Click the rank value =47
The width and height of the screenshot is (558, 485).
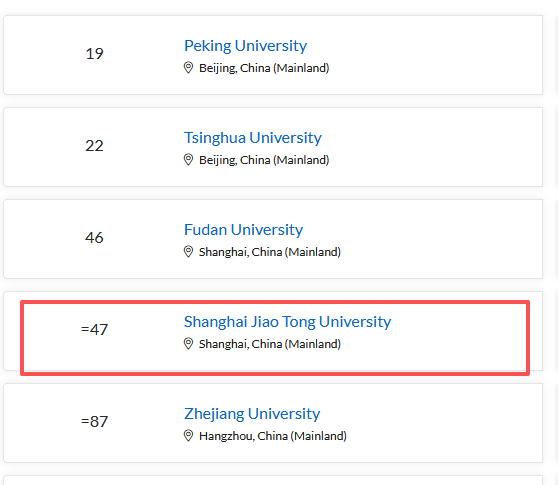(x=94, y=330)
